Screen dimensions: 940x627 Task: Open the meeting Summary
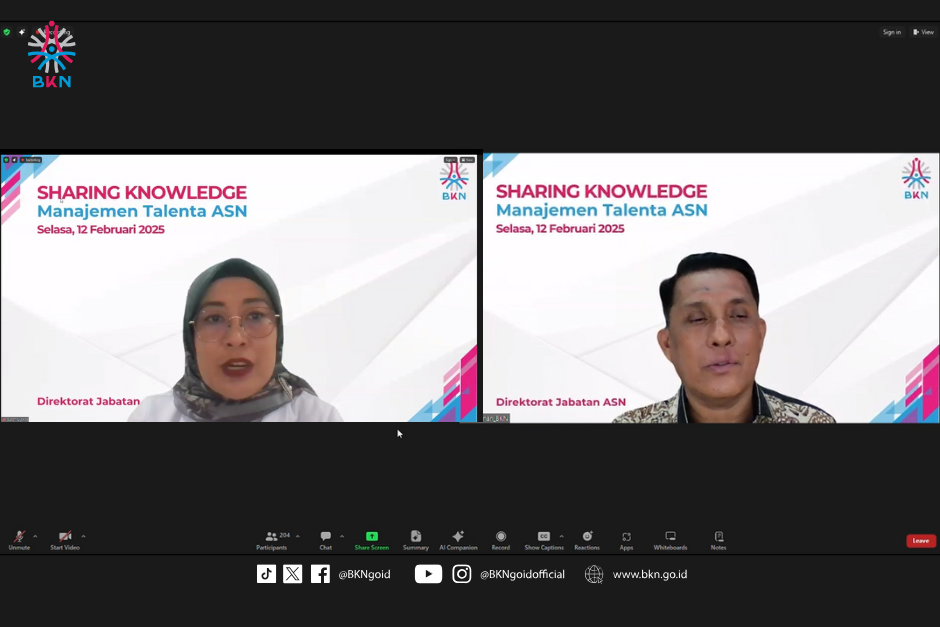click(x=415, y=539)
